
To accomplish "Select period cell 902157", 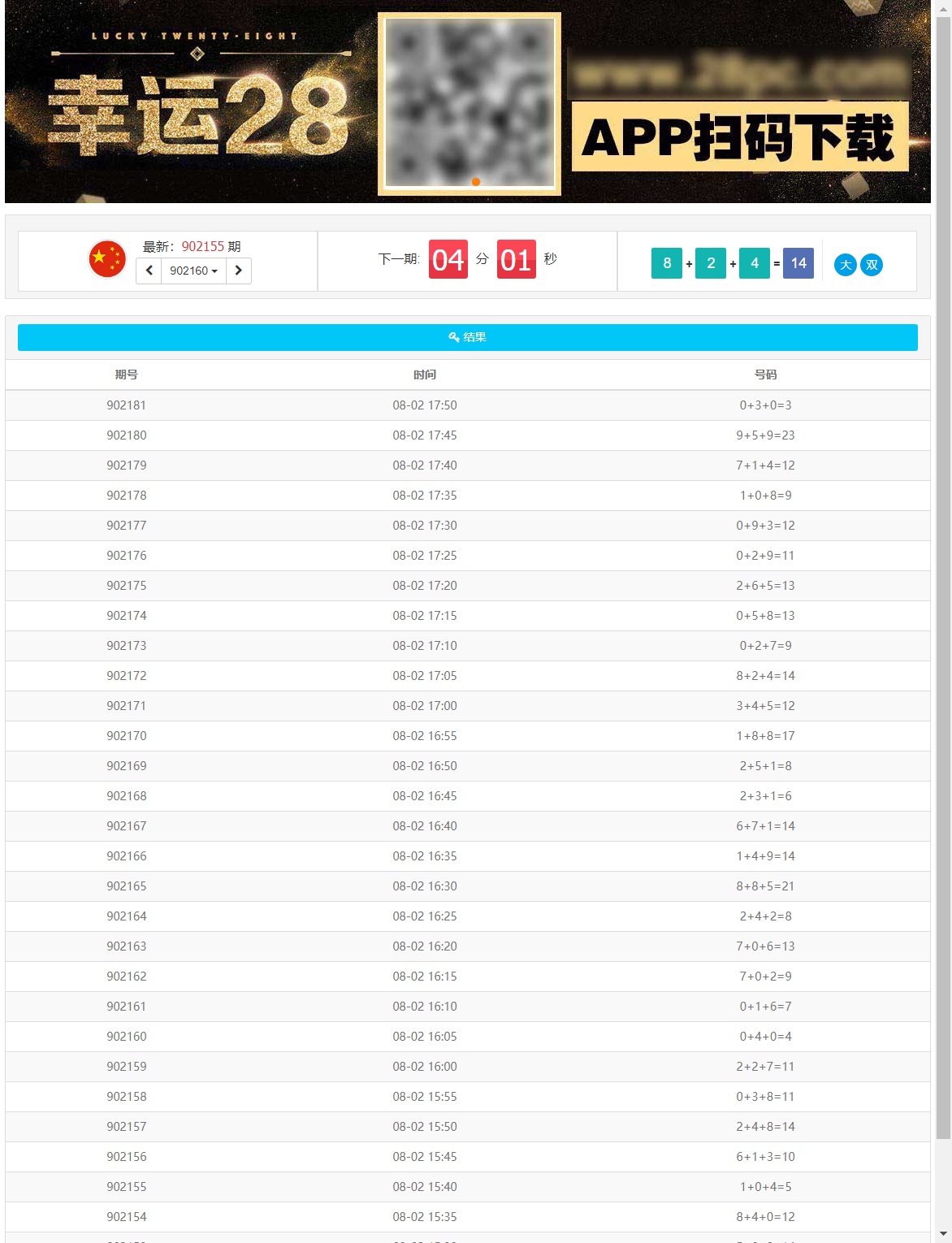I will [x=127, y=1127].
